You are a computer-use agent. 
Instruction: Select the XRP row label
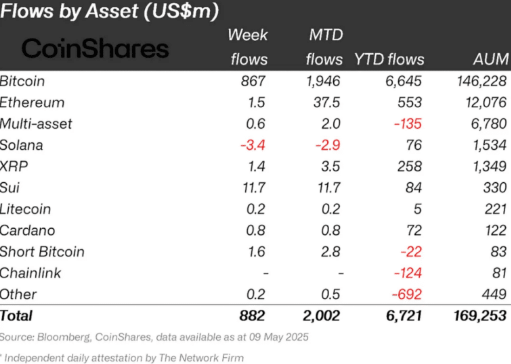(x=14, y=166)
